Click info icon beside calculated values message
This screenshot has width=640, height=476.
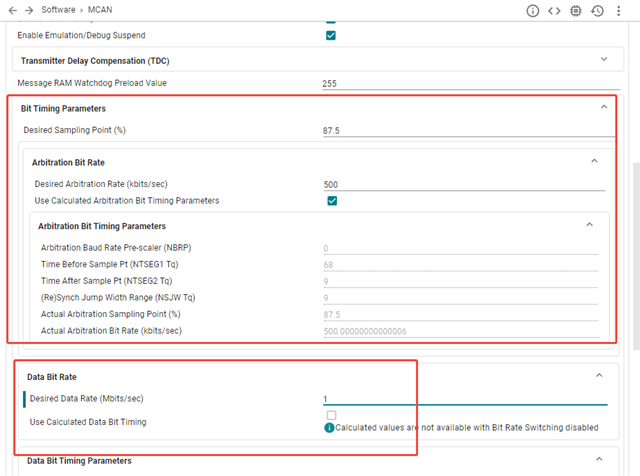tap(329, 428)
